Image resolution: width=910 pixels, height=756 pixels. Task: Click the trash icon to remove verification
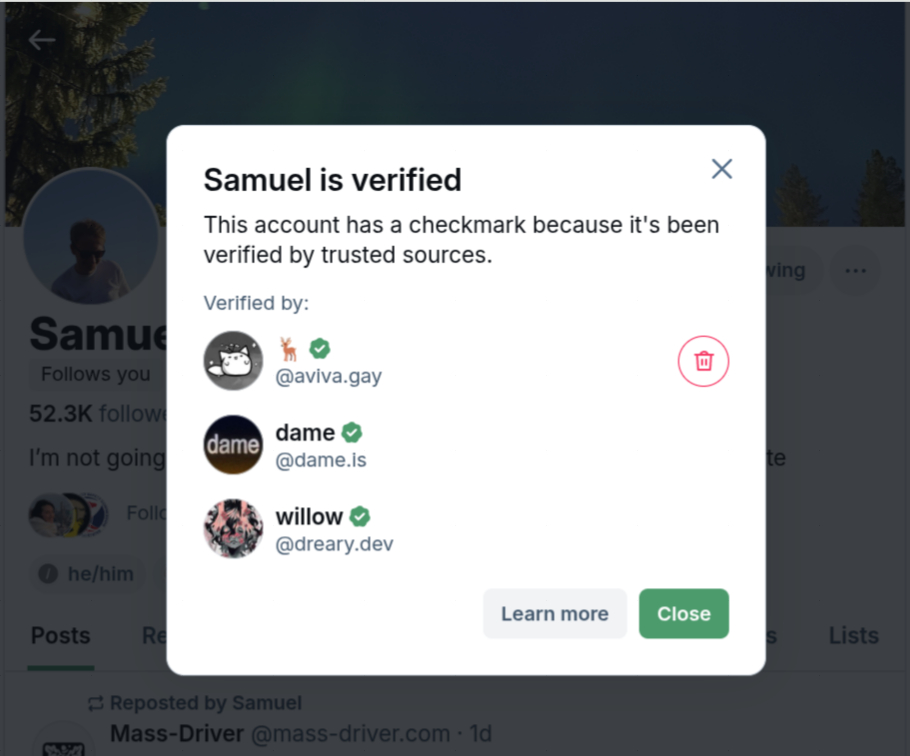pyautogui.click(x=703, y=361)
